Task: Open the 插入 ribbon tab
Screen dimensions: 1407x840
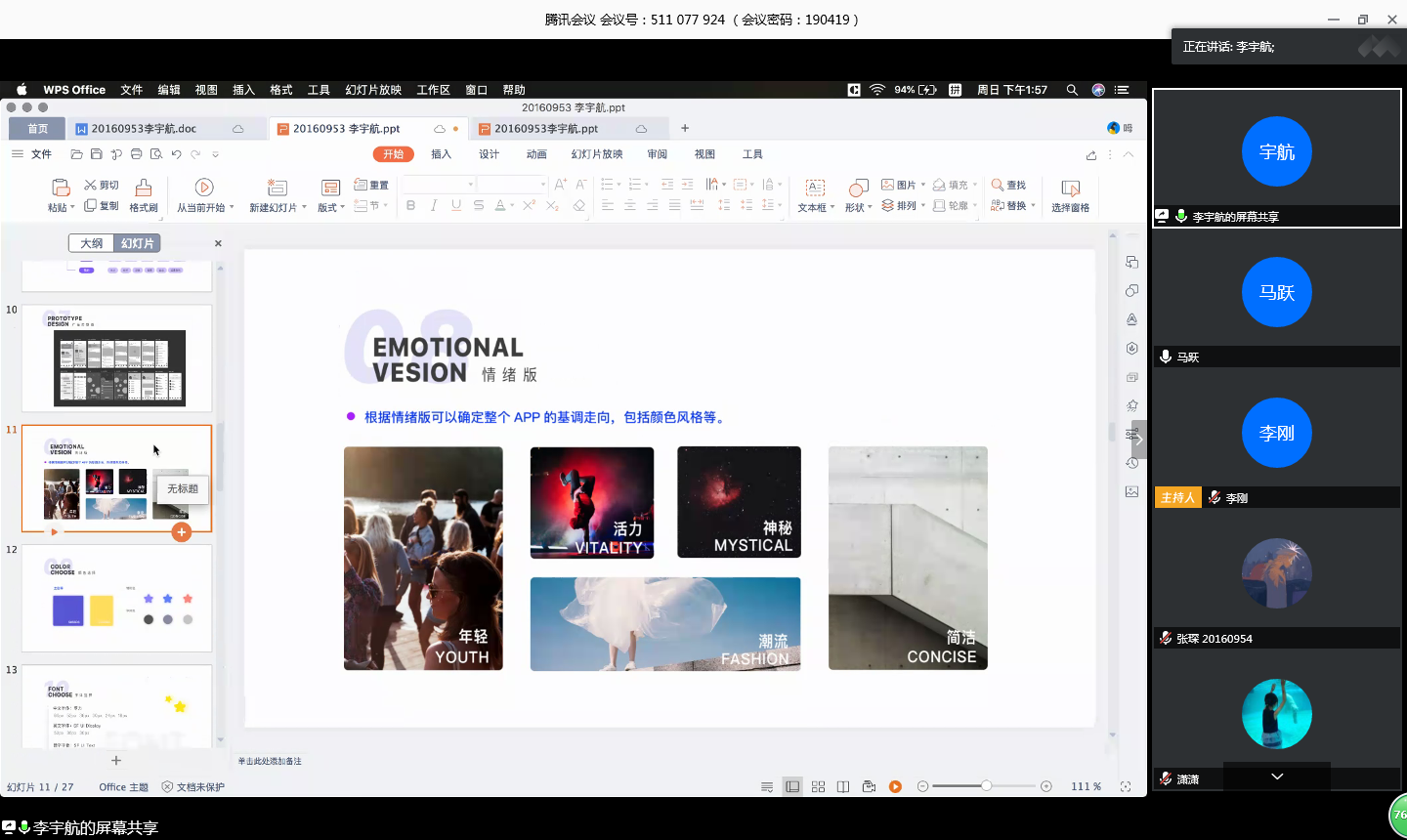Action: pyautogui.click(x=442, y=154)
